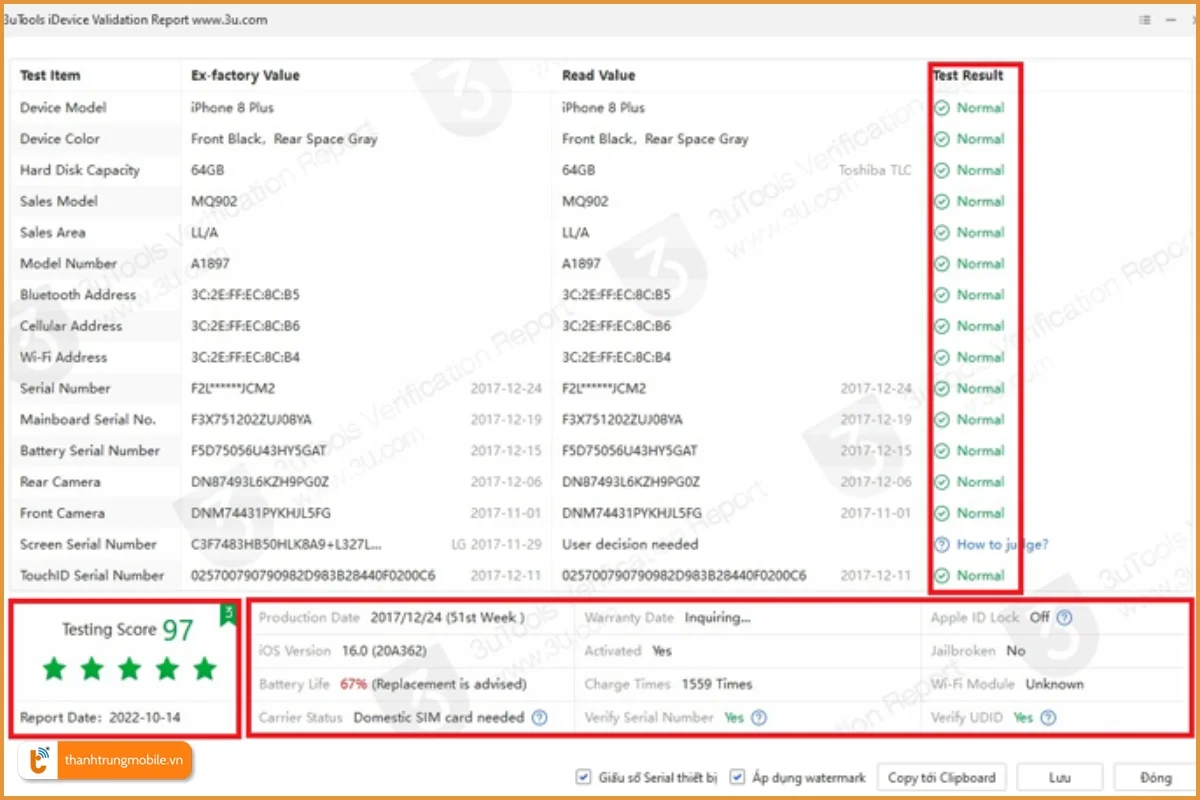Open the list menu icon in title bar
The width and height of the screenshot is (1200, 800).
click(x=1145, y=20)
